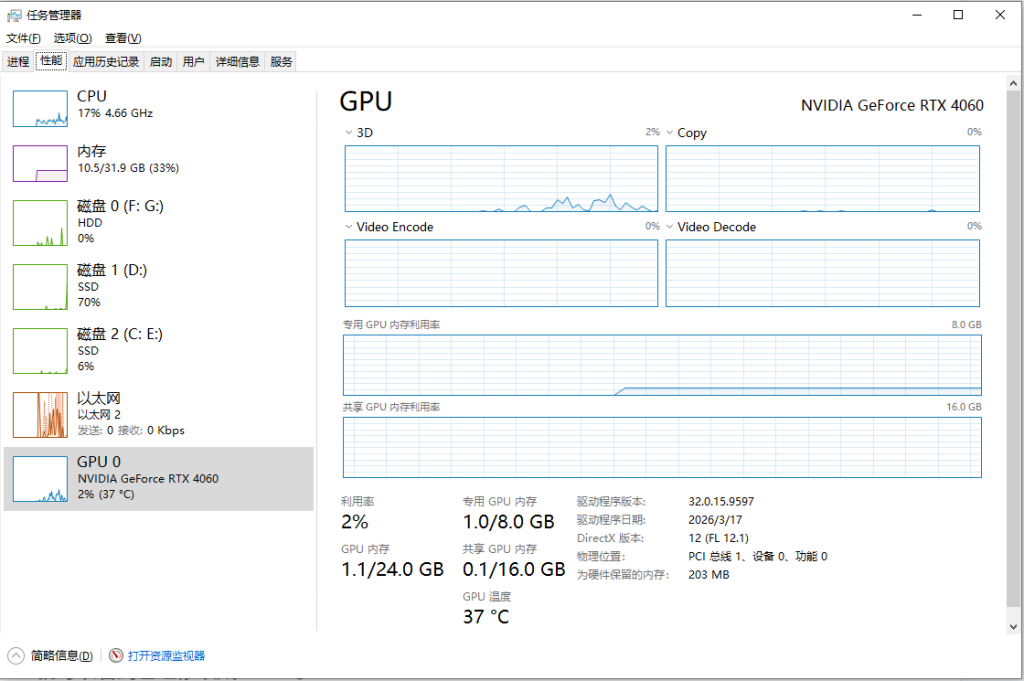Click the 简略信息 collapse arrow icon

point(16,656)
